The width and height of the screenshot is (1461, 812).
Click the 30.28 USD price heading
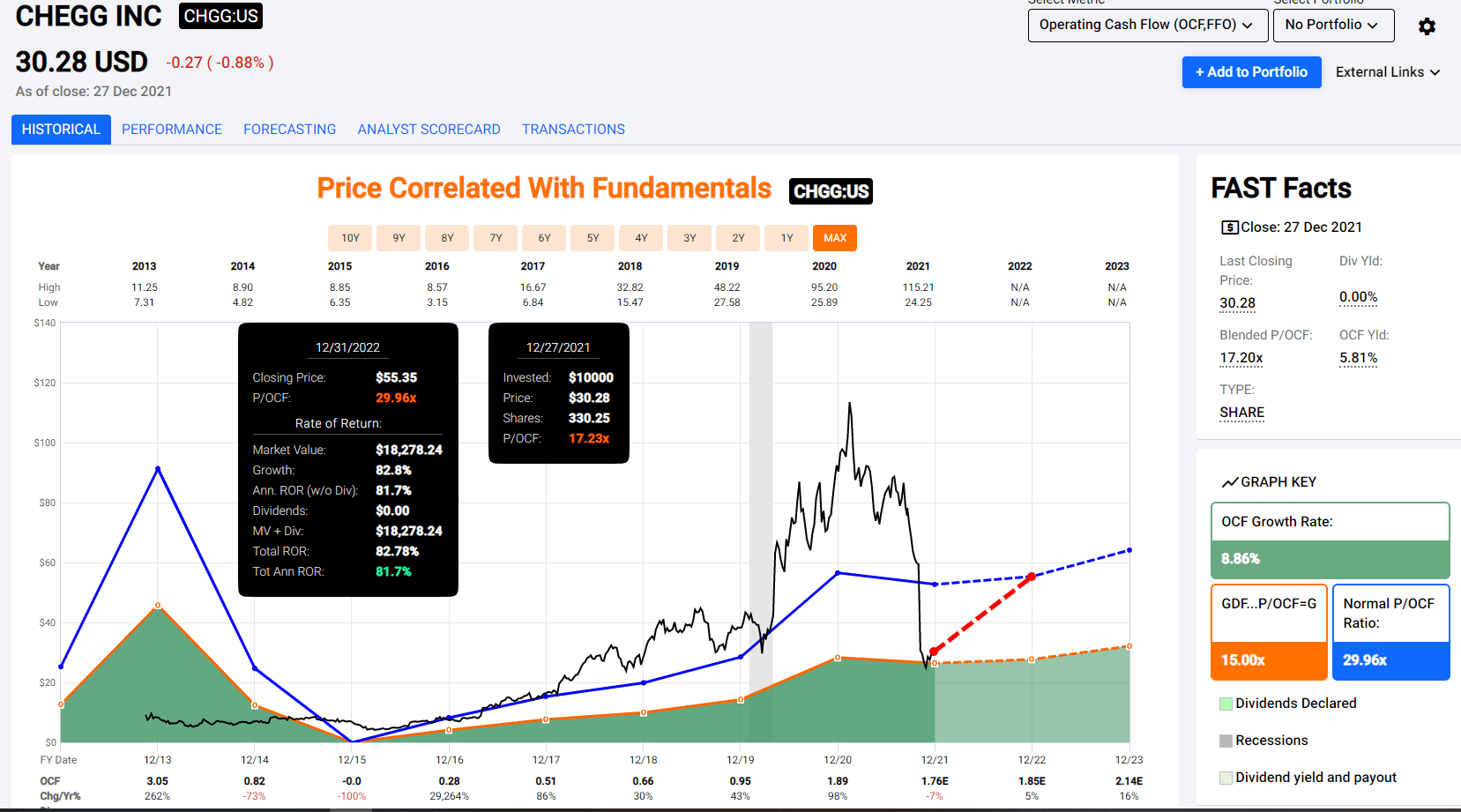[x=82, y=62]
